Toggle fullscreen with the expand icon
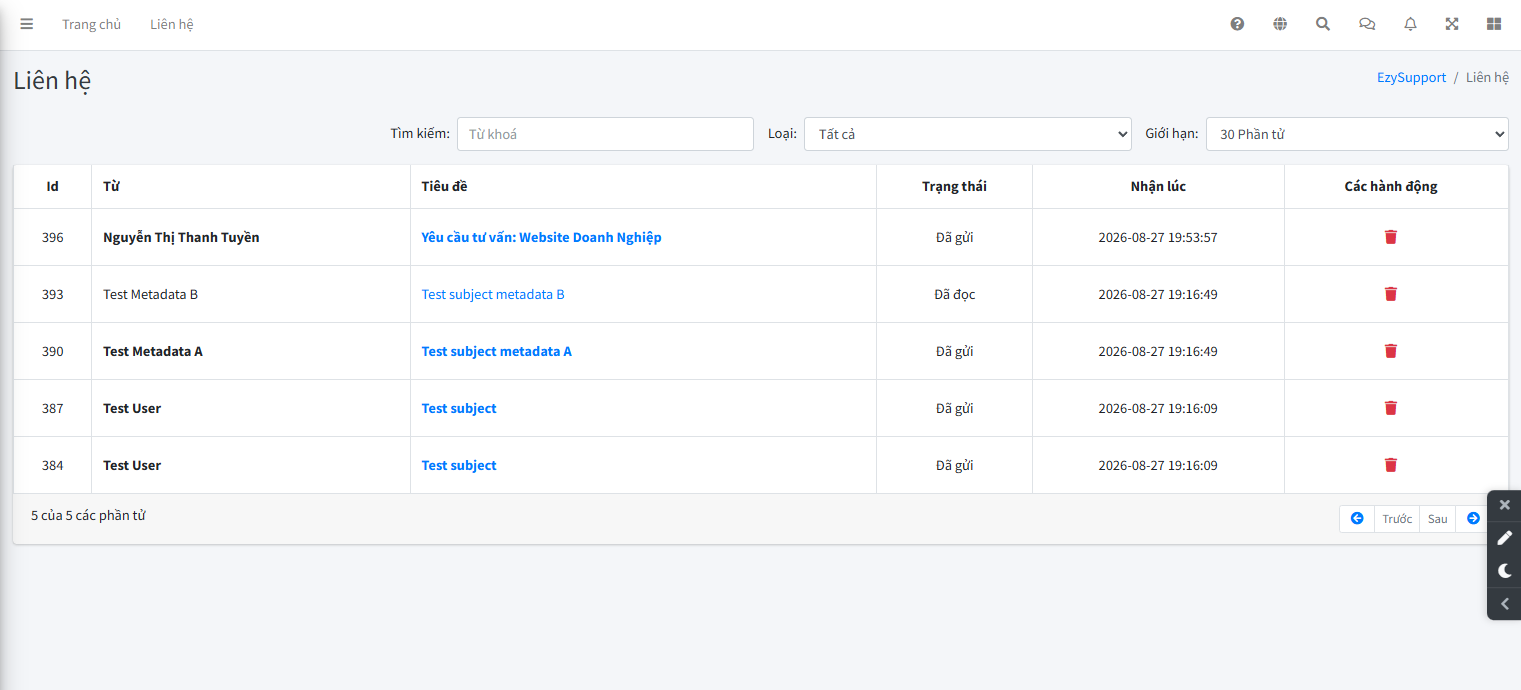Screen dimensions: 1521x690 (1452, 24)
